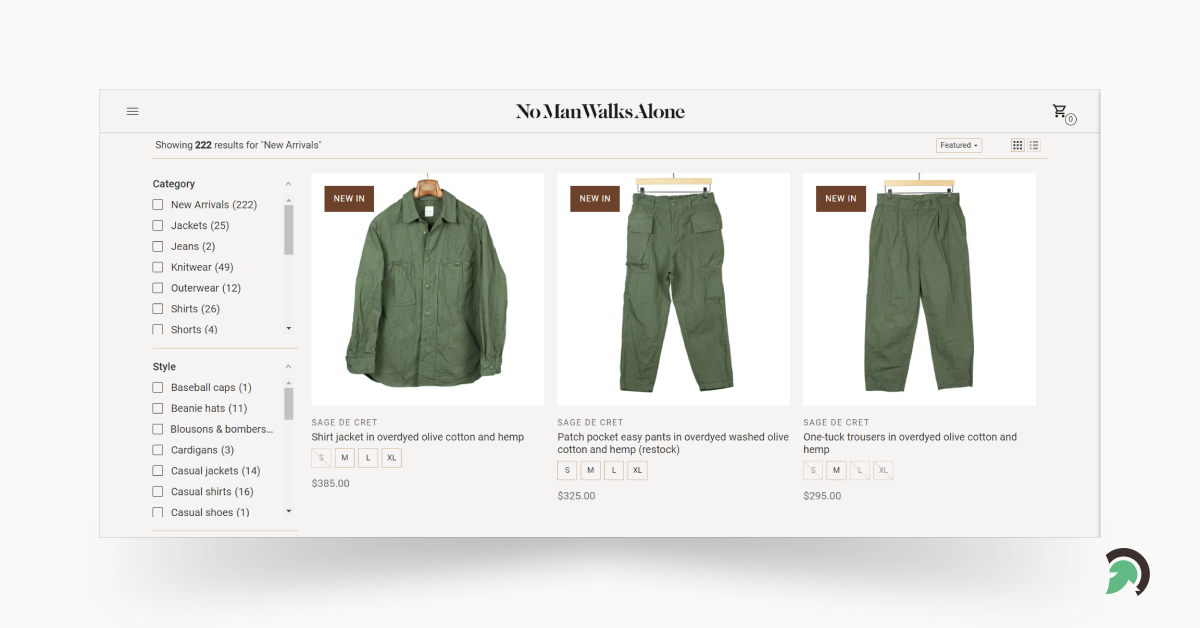The height and width of the screenshot is (628, 1200).
Task: Click the one-tuck trousers product image
Action: click(x=918, y=289)
